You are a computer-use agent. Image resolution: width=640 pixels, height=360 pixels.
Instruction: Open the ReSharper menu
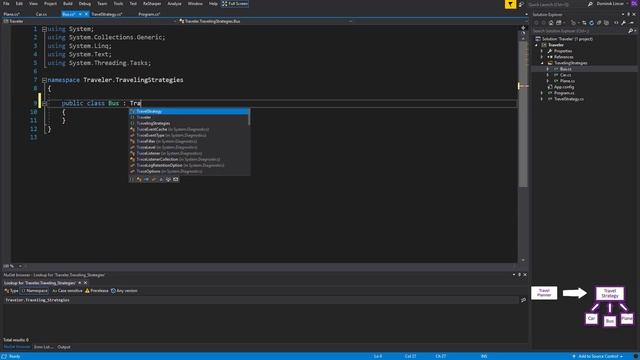[152, 4]
